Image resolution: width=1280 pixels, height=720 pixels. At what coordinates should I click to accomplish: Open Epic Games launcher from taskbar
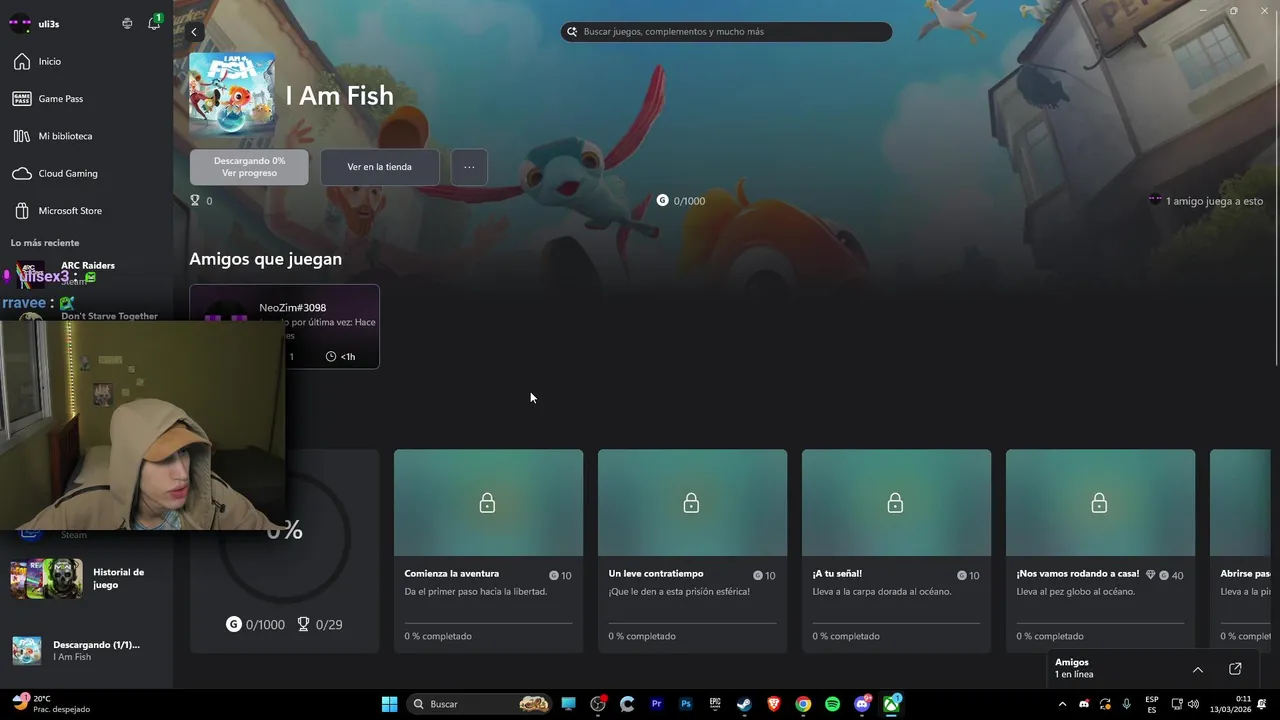pos(715,704)
